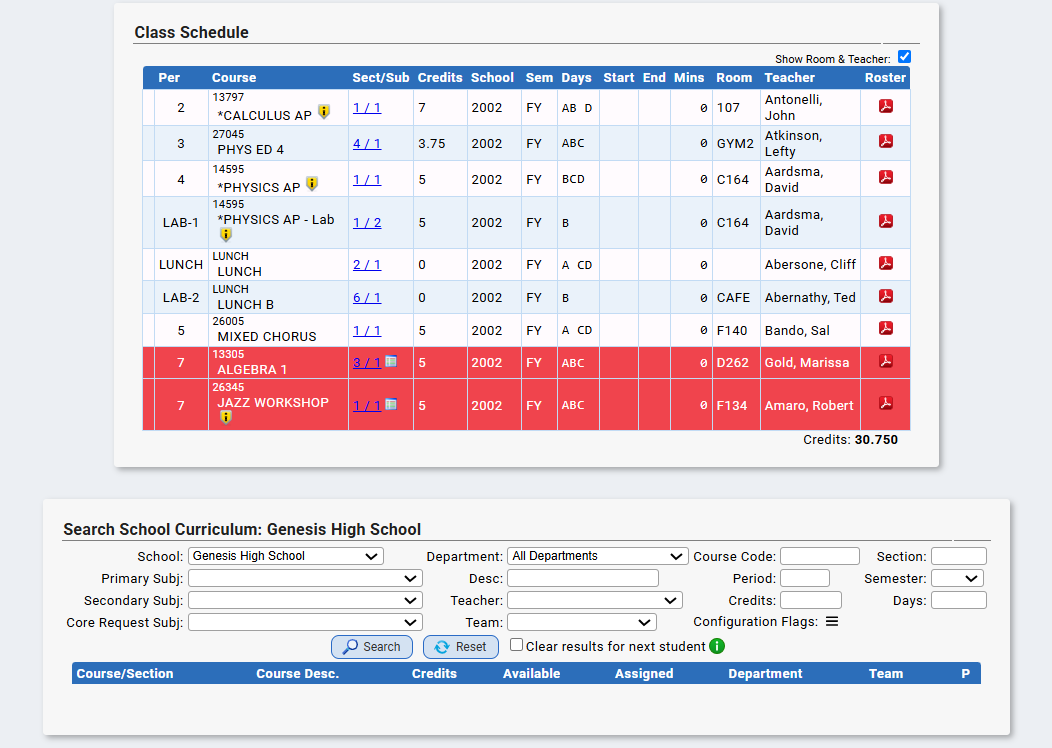This screenshot has height=748, width=1052.
Task: Expand the Core Request Subj dropdown
Action: 305,623
